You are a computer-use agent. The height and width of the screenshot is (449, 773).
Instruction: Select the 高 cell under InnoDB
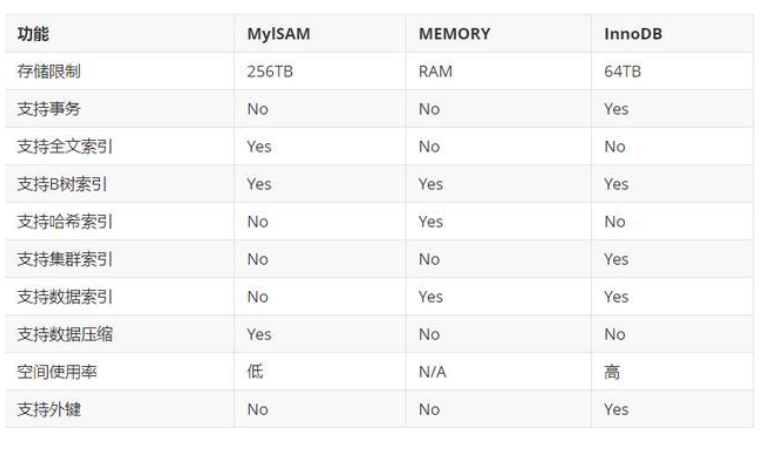612,372
